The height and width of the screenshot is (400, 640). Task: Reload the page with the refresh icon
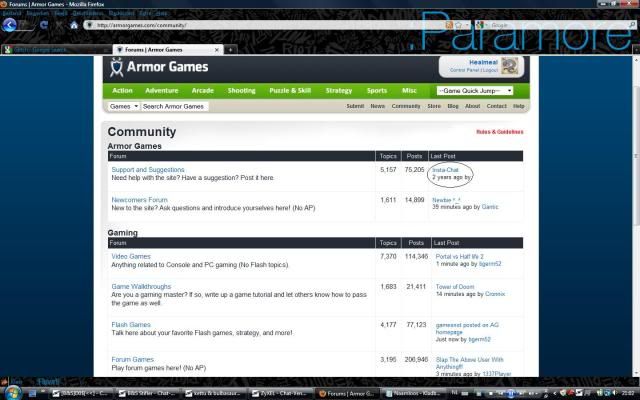click(x=44, y=25)
